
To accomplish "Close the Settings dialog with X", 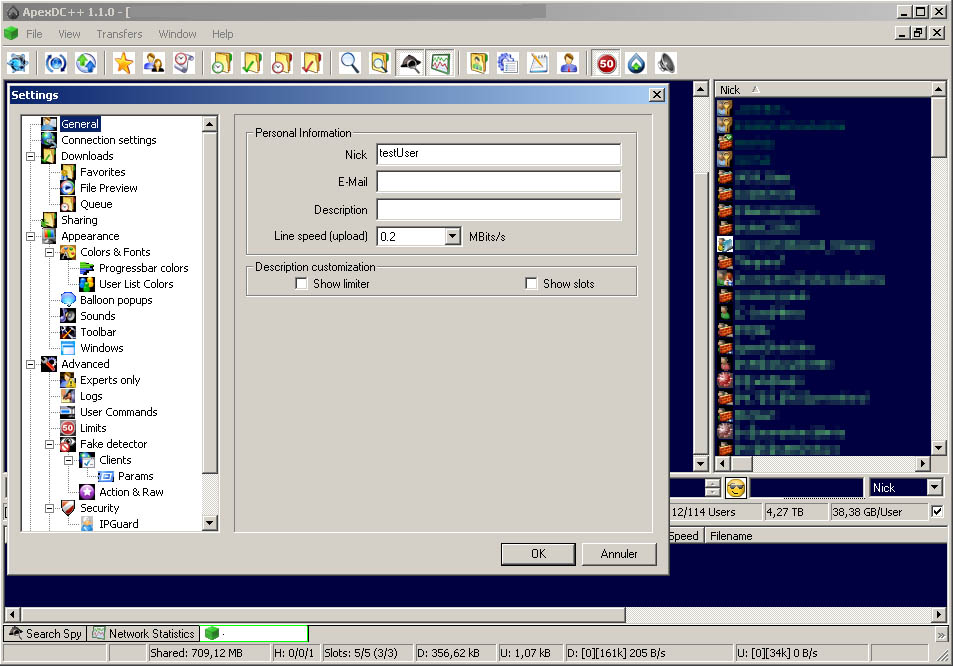I will [x=656, y=95].
